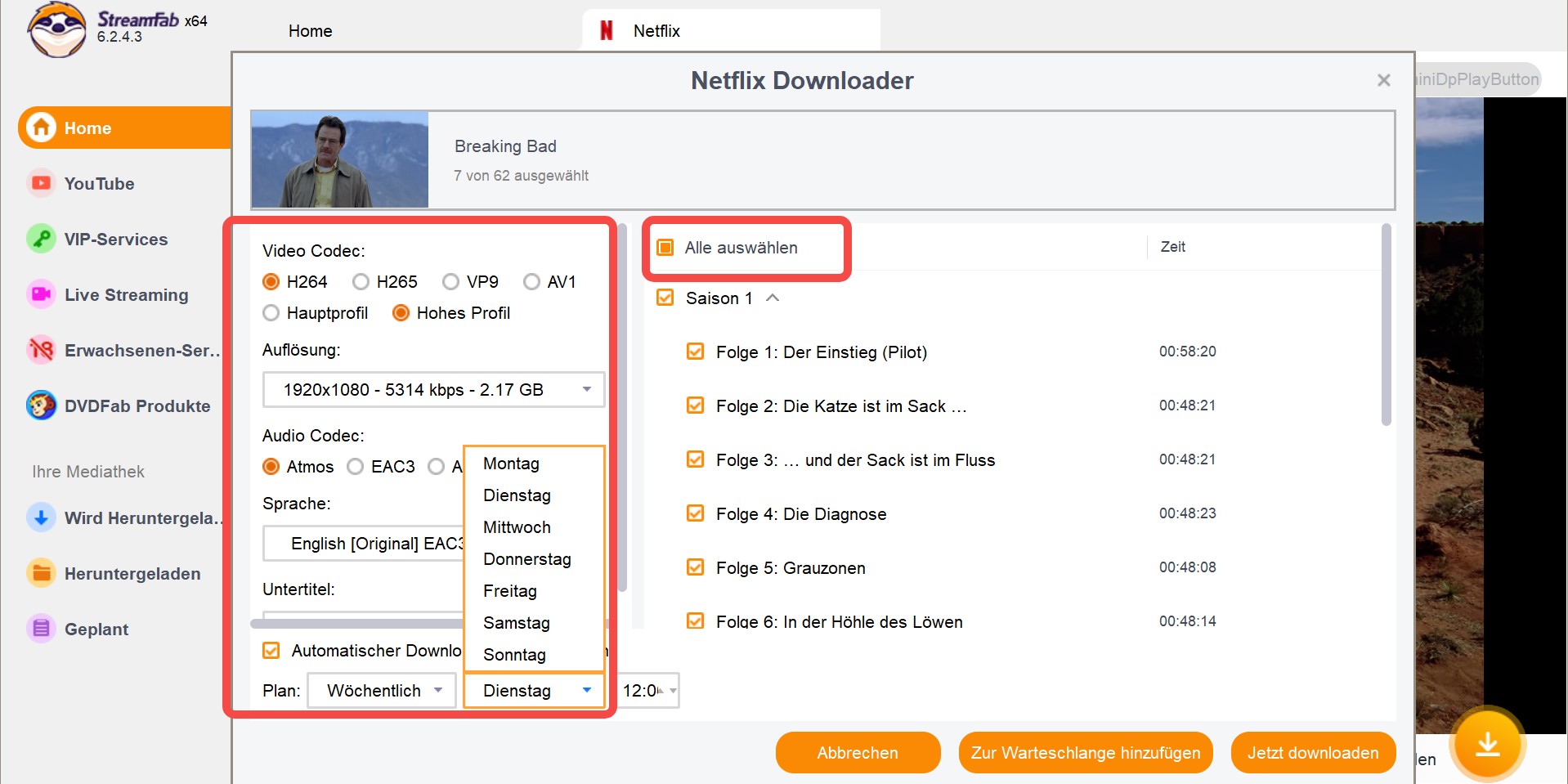Open Live Streaming section
This screenshot has height=784, width=1568.
pyautogui.click(x=126, y=294)
